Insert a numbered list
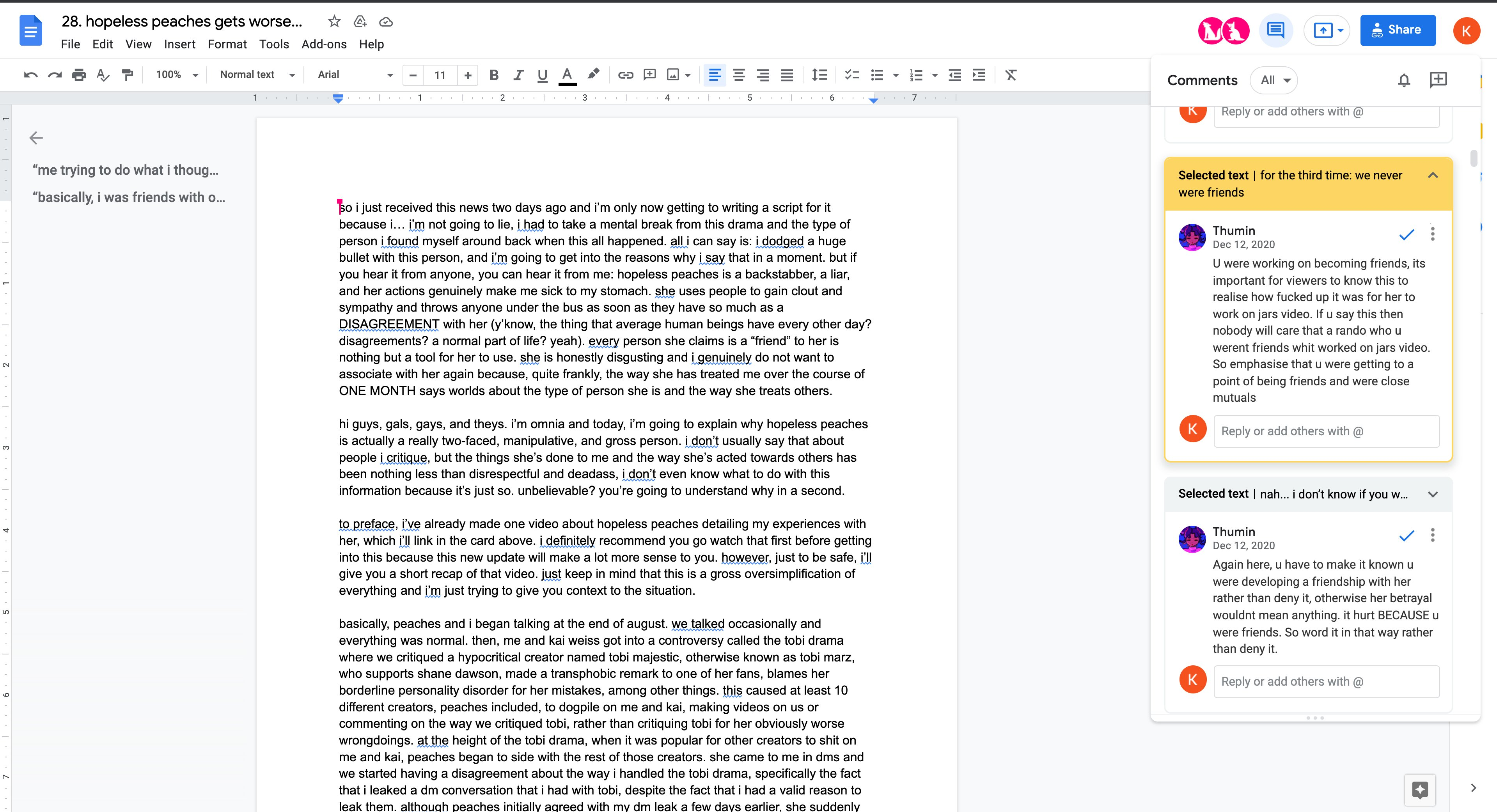 [x=916, y=75]
